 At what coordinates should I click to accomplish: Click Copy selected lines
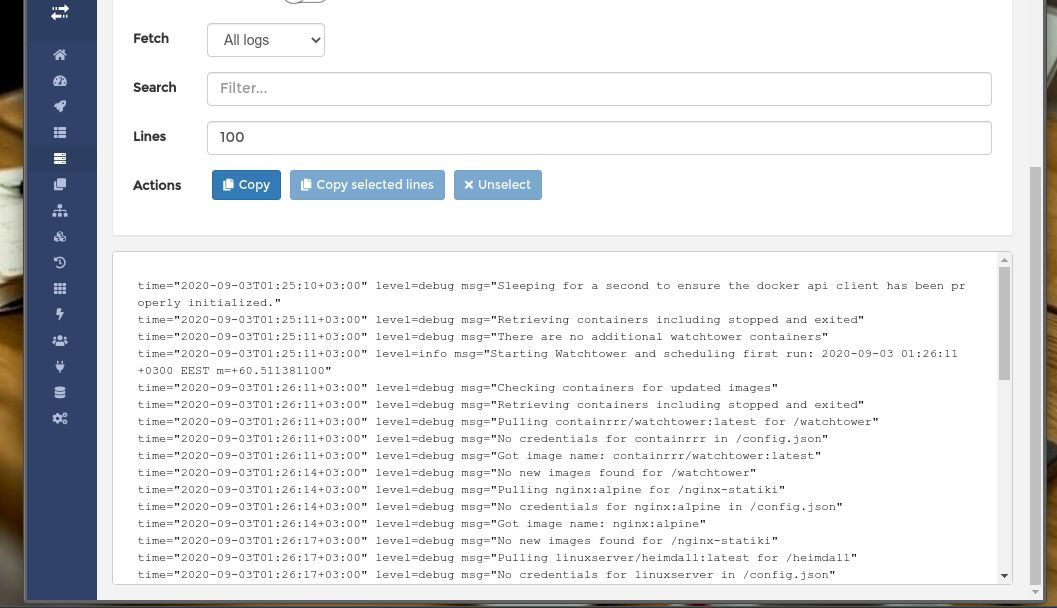point(366,184)
